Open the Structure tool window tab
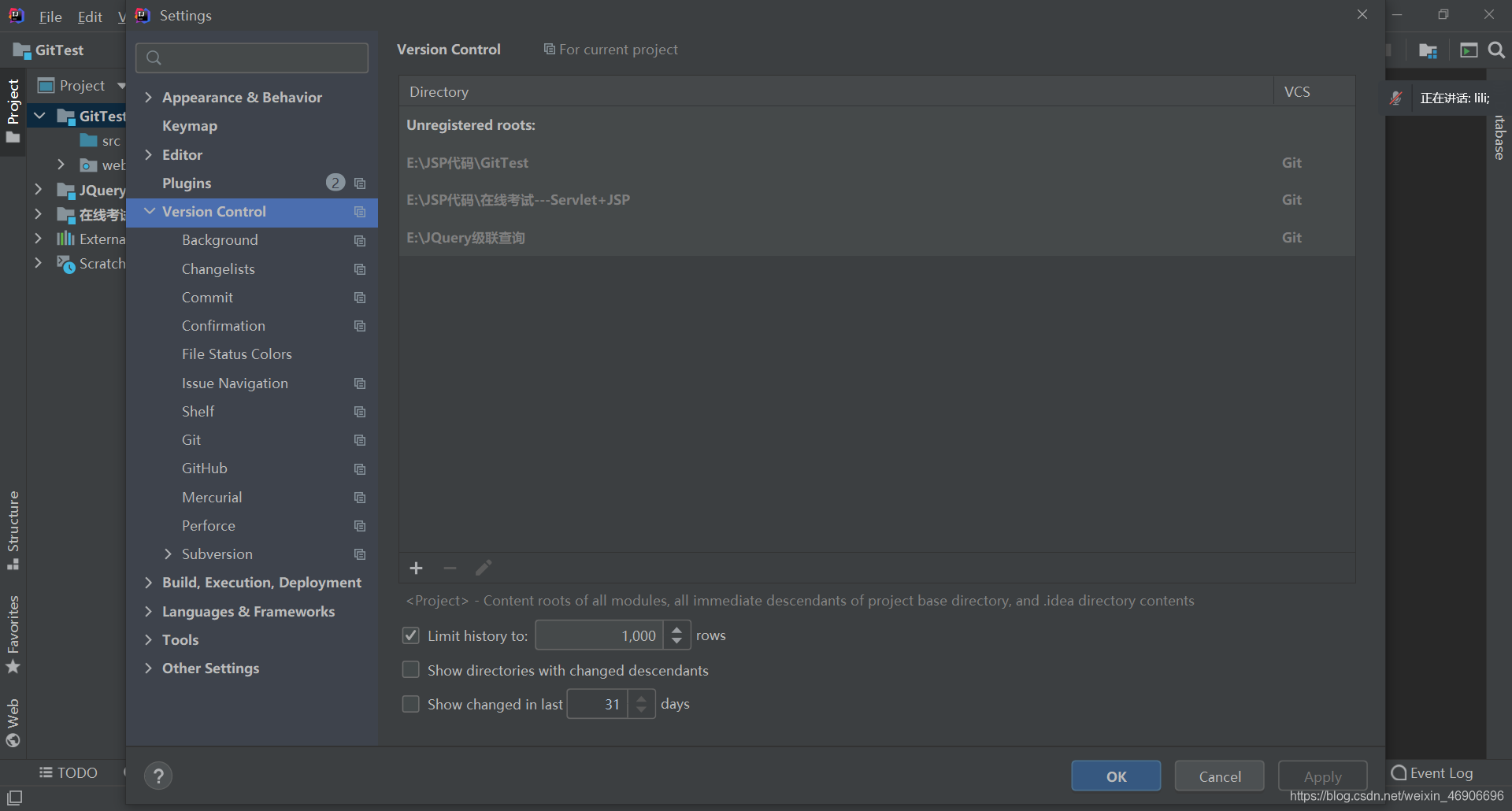Image resolution: width=1512 pixels, height=811 pixels. tap(13, 530)
